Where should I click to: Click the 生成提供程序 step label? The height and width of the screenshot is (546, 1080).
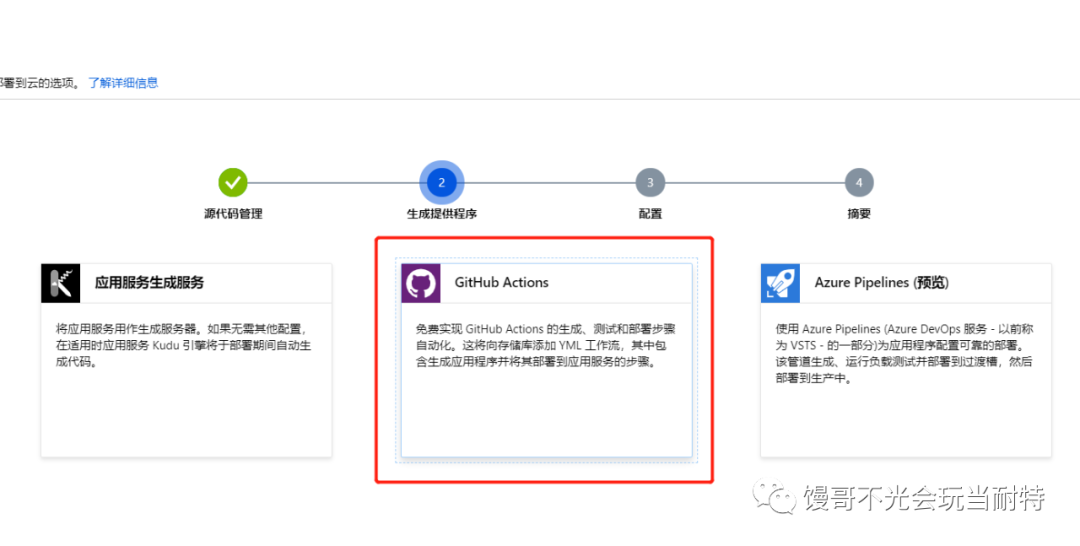[x=442, y=214]
